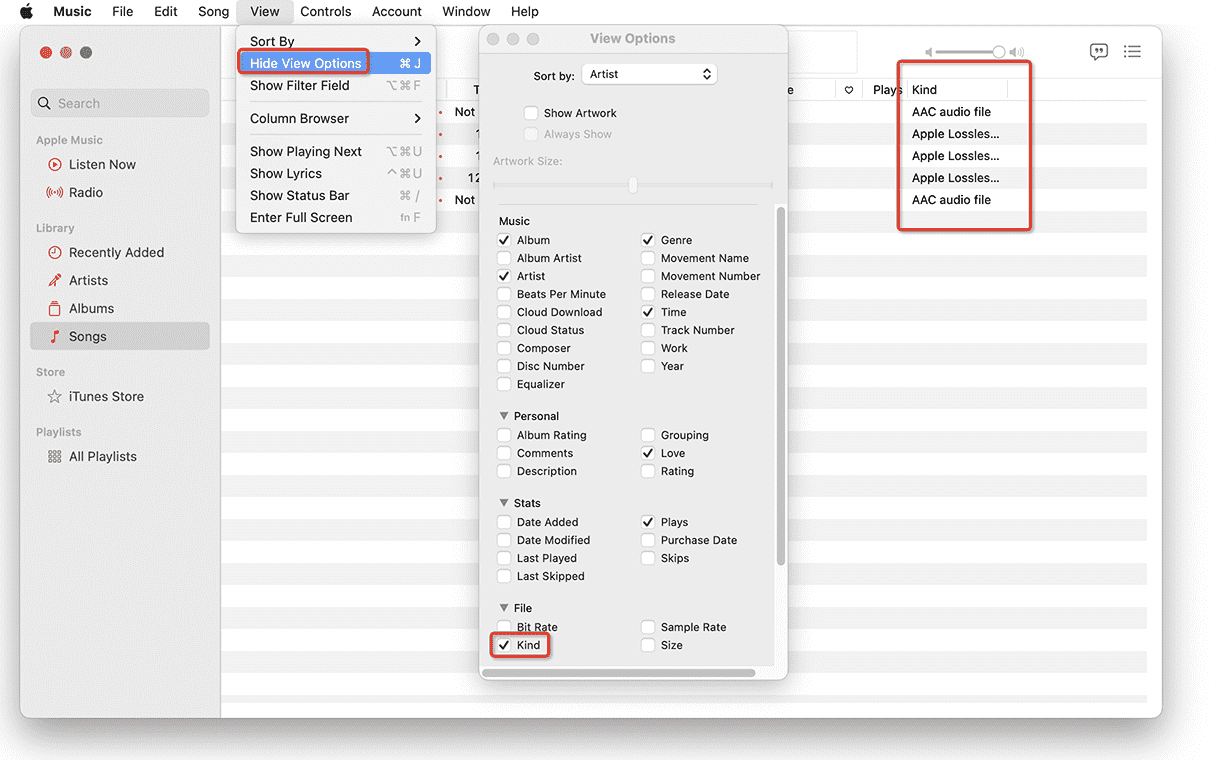Expand the Sort By submenu
Viewport: 1213px width, 760px height.
click(335, 41)
